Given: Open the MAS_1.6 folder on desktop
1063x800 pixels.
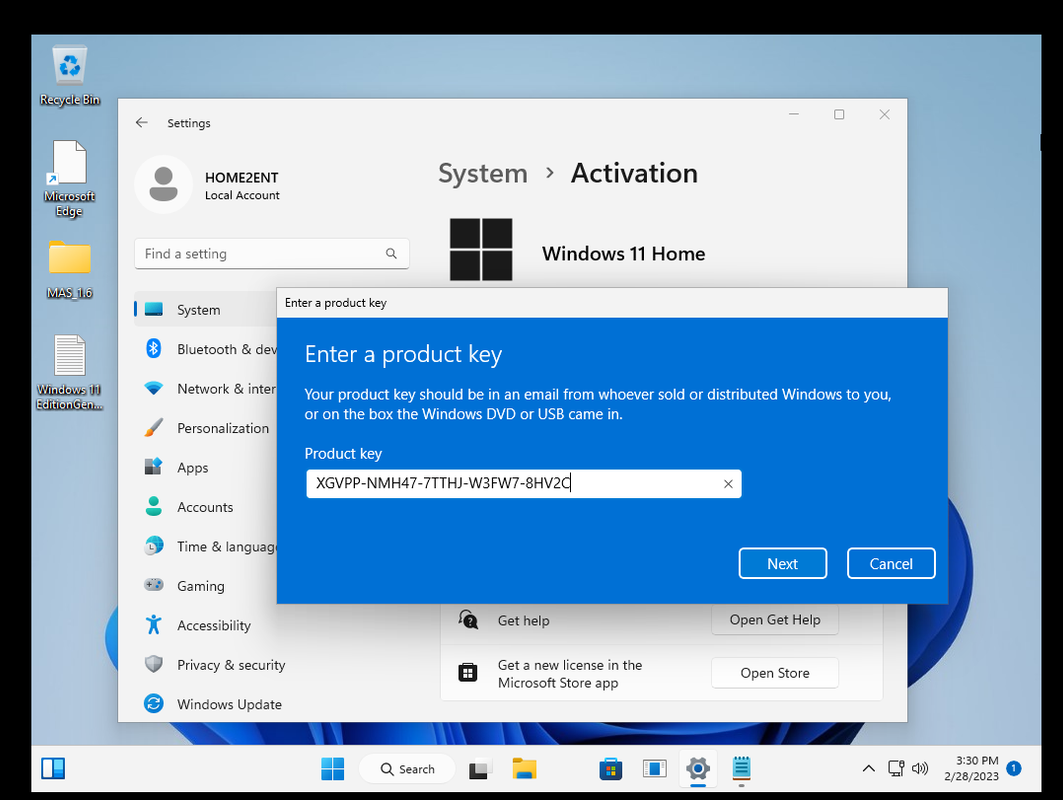Looking at the screenshot, I should coord(69,270).
